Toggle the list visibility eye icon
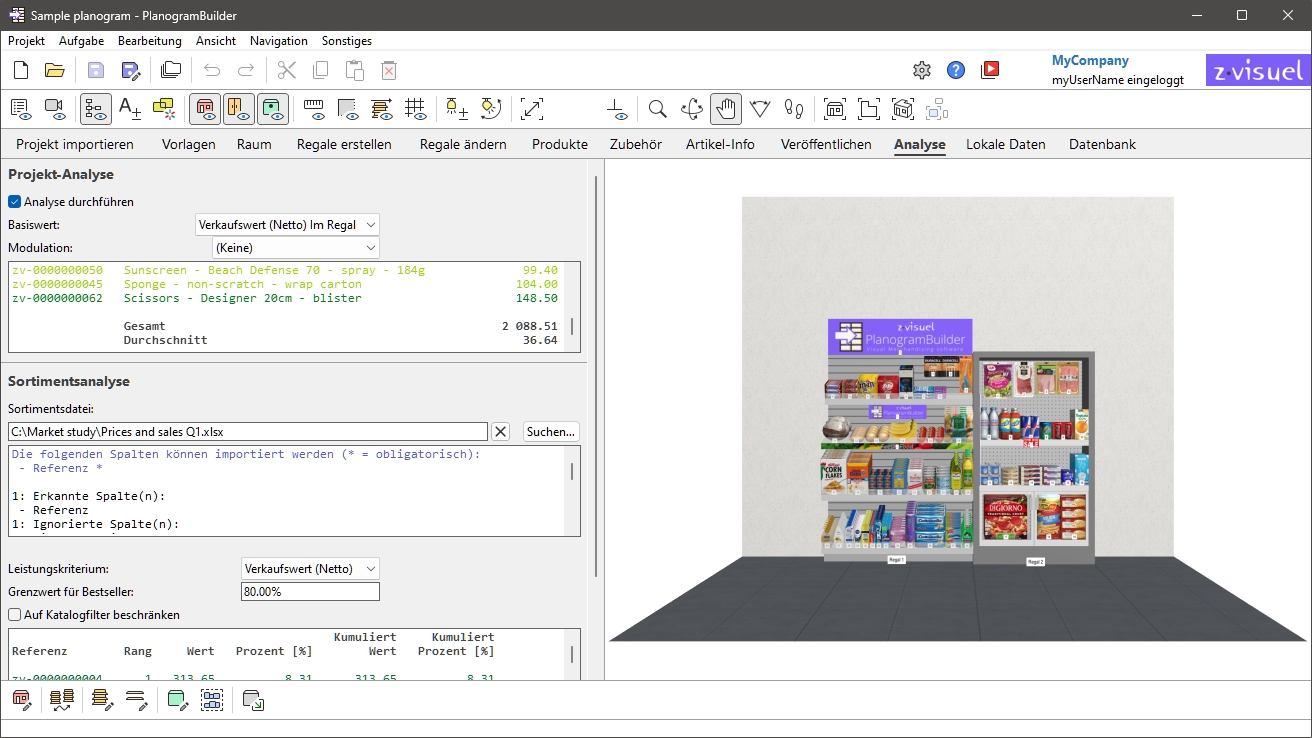This screenshot has width=1312, height=738. coord(21,108)
